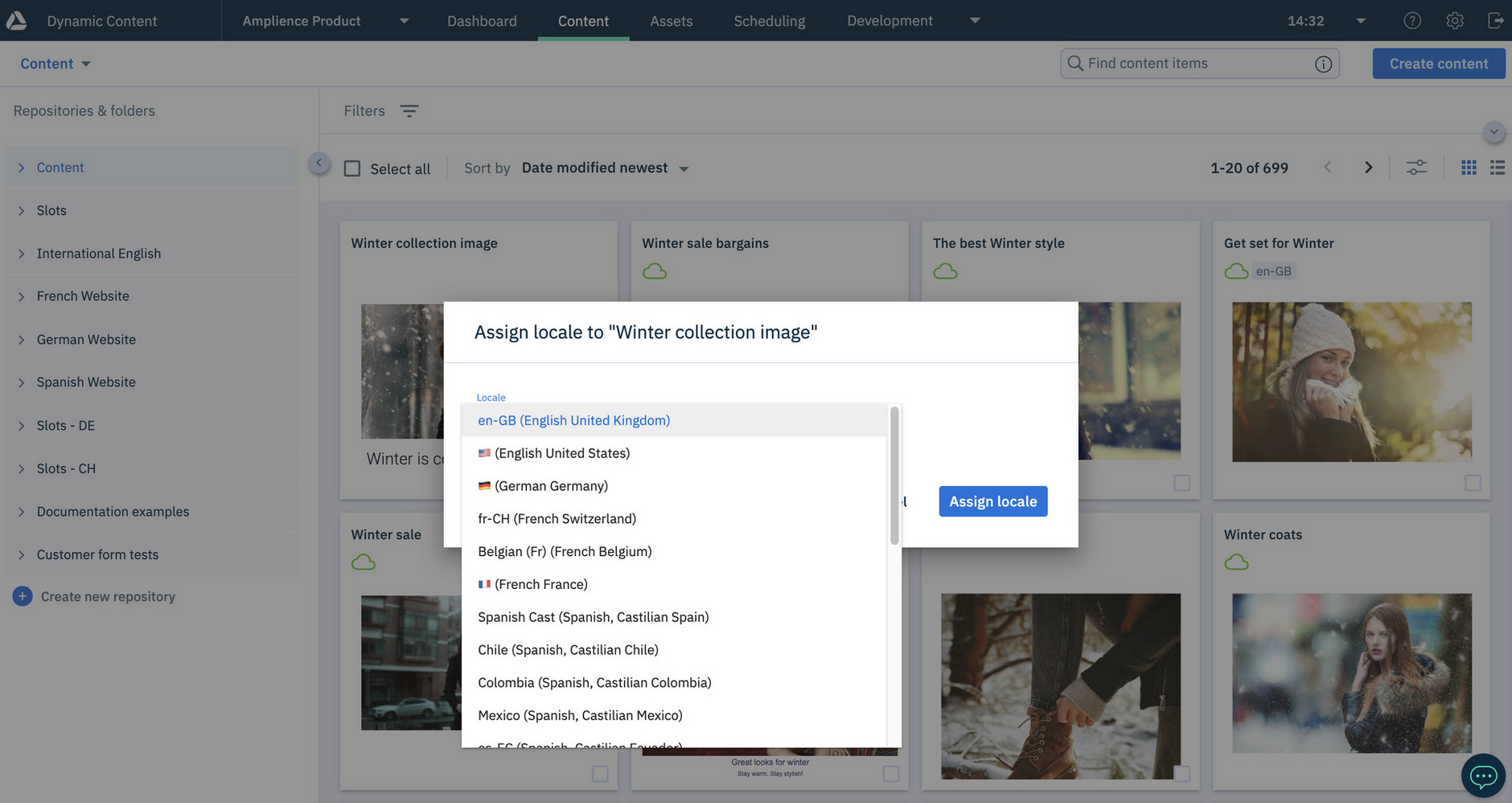Collapse the repositories sidebar arrow
Viewport: 1512px width, 803px height.
pyautogui.click(x=319, y=163)
